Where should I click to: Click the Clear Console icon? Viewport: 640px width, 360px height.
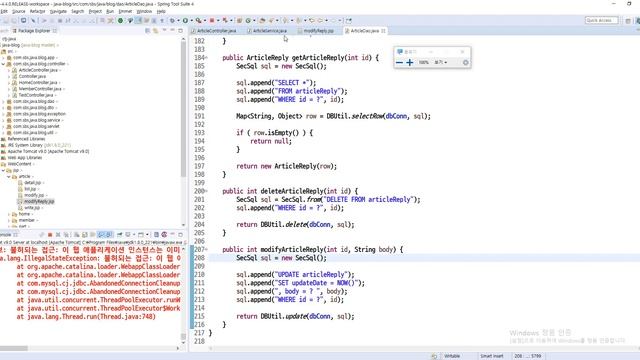[76, 235]
